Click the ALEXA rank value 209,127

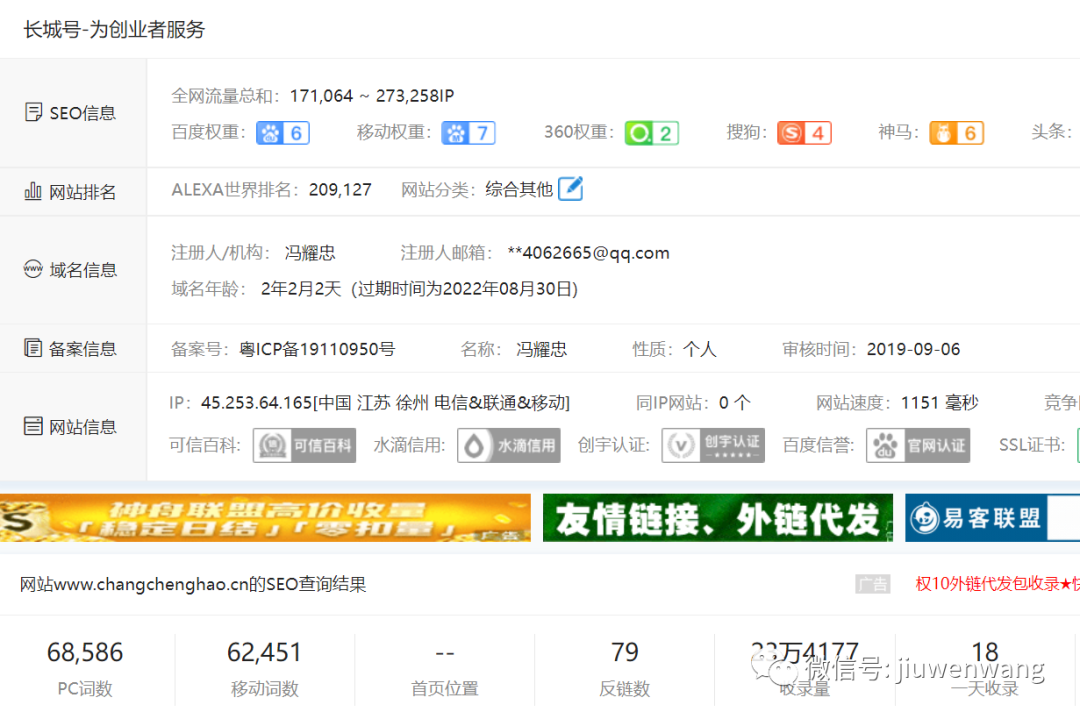click(340, 189)
